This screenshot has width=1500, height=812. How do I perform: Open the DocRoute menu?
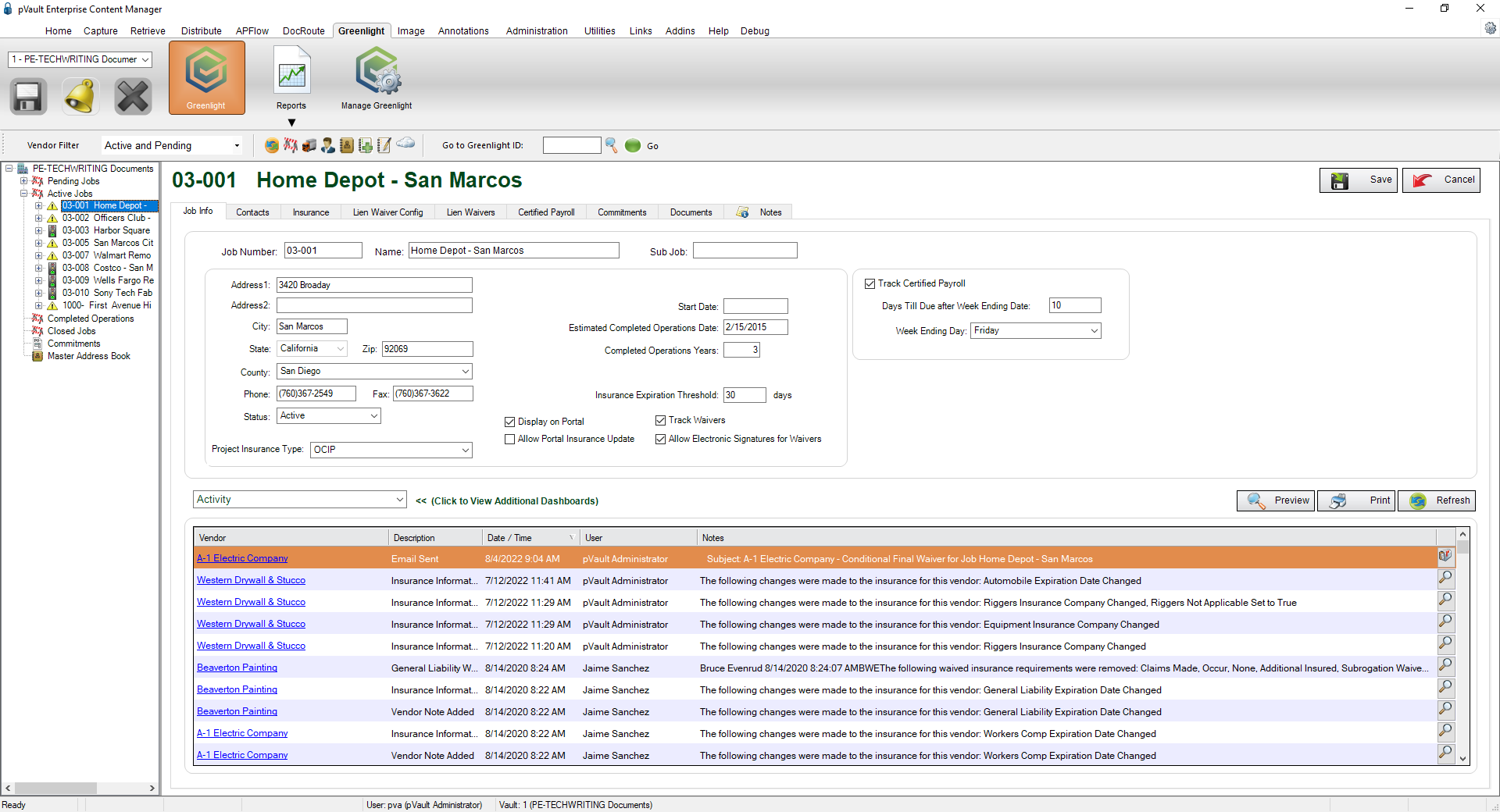304,31
